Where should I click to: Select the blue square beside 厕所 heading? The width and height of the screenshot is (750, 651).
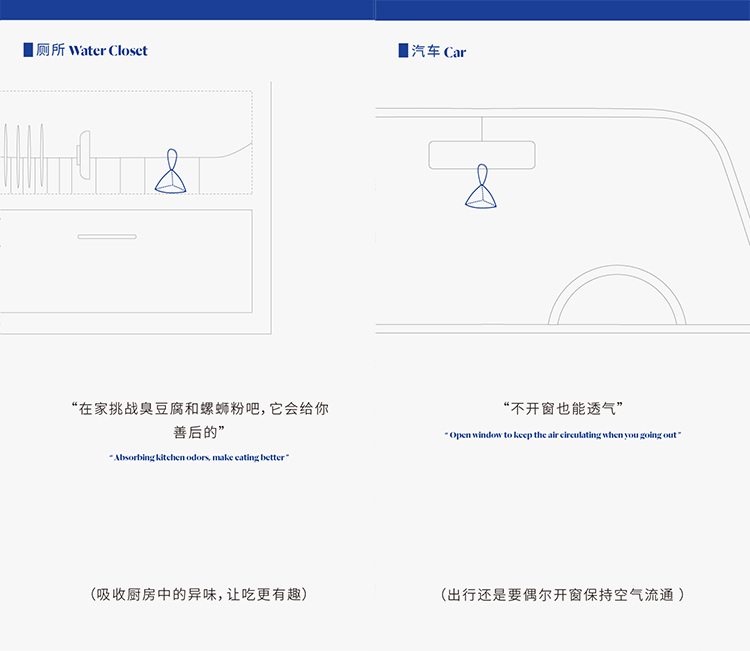(x=28, y=50)
